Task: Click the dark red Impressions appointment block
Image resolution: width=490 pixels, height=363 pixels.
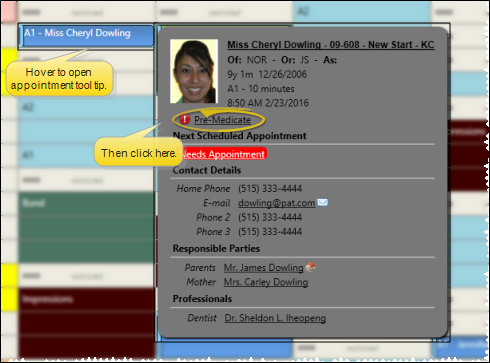Action: 87,323
